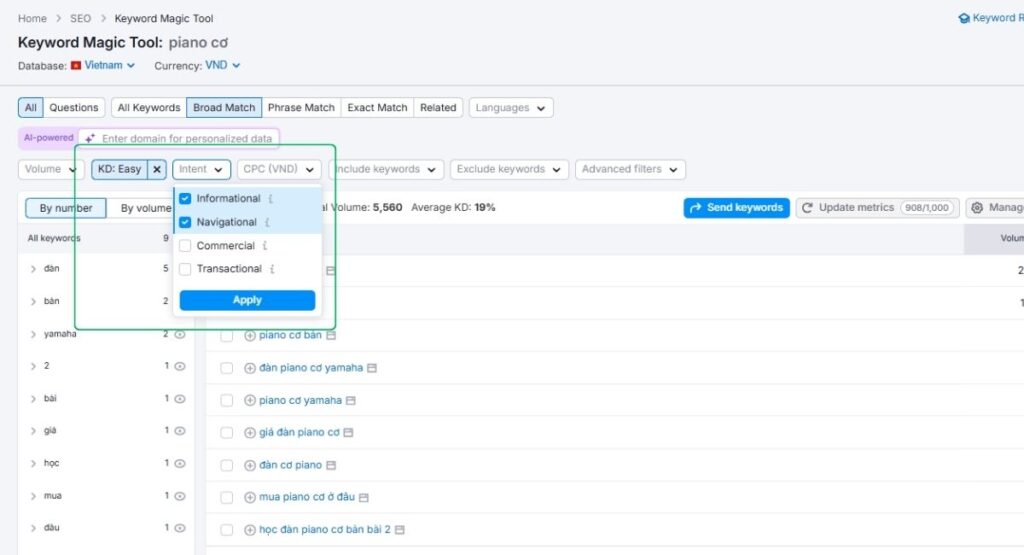Expand the yamaha keyword group
Screen dimensions: 1024x555
(x=33, y=334)
